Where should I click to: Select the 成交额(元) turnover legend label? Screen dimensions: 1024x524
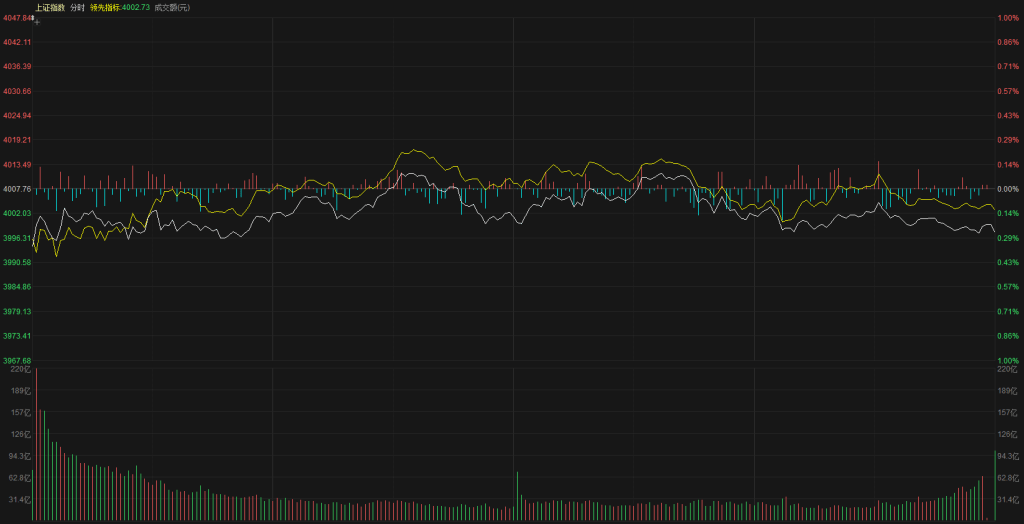(x=171, y=7)
